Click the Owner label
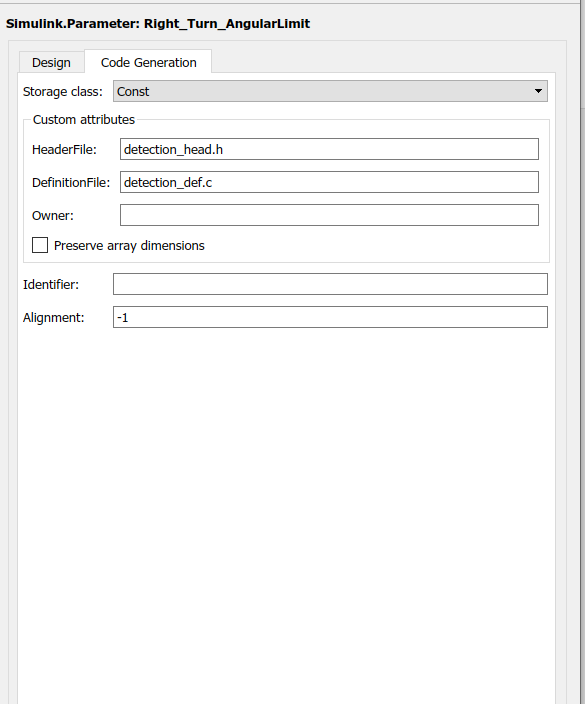 pos(53,216)
